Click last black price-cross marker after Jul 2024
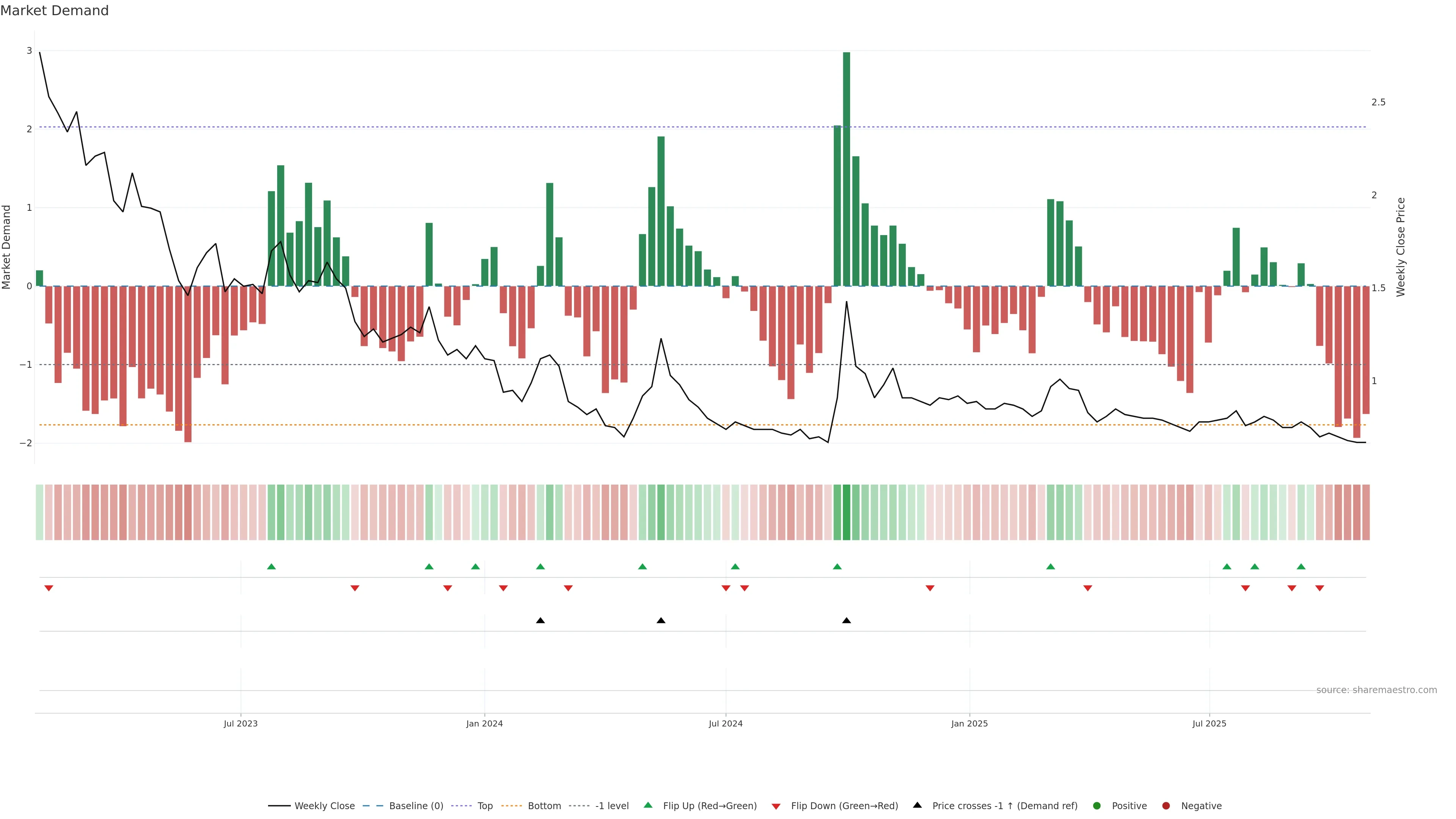 tap(846, 621)
